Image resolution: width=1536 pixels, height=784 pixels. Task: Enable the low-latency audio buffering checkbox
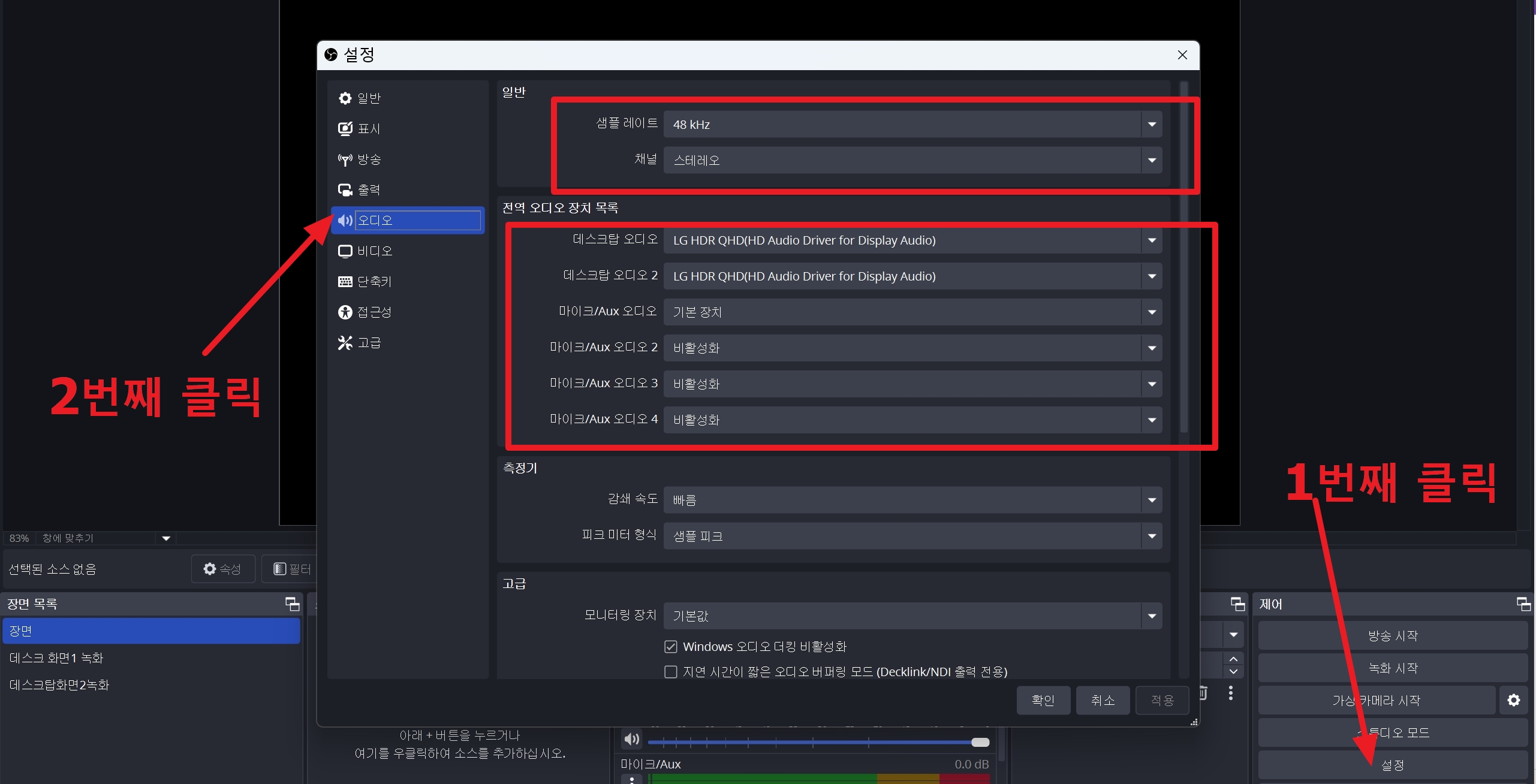(x=671, y=672)
